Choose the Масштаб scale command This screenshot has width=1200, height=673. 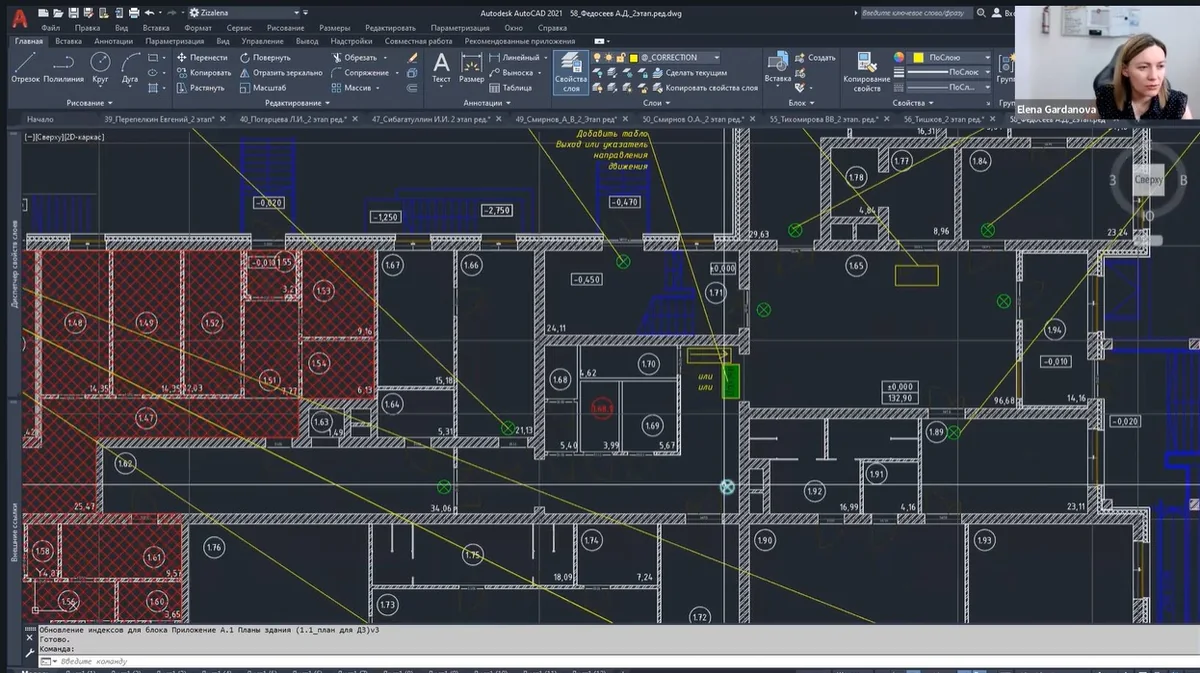click(x=263, y=88)
